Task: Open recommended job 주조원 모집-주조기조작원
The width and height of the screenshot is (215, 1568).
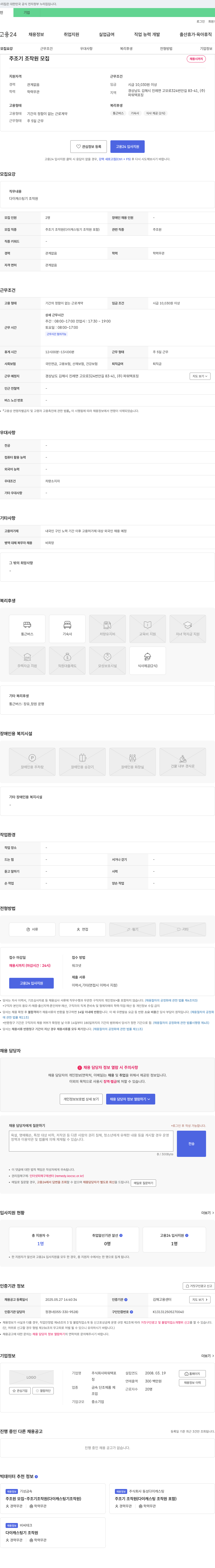Action: point(43,1499)
